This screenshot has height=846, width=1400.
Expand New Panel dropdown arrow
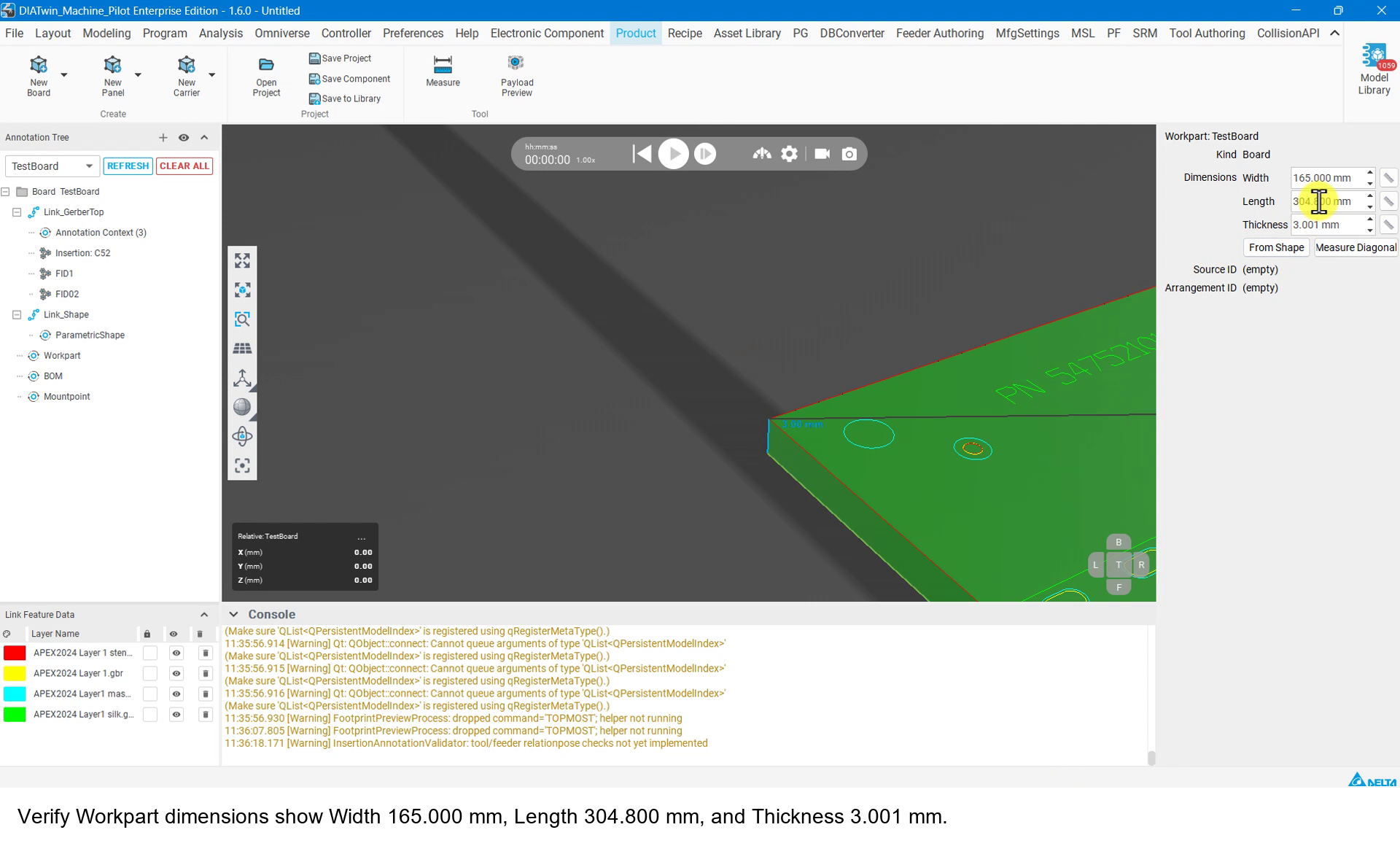click(x=138, y=74)
